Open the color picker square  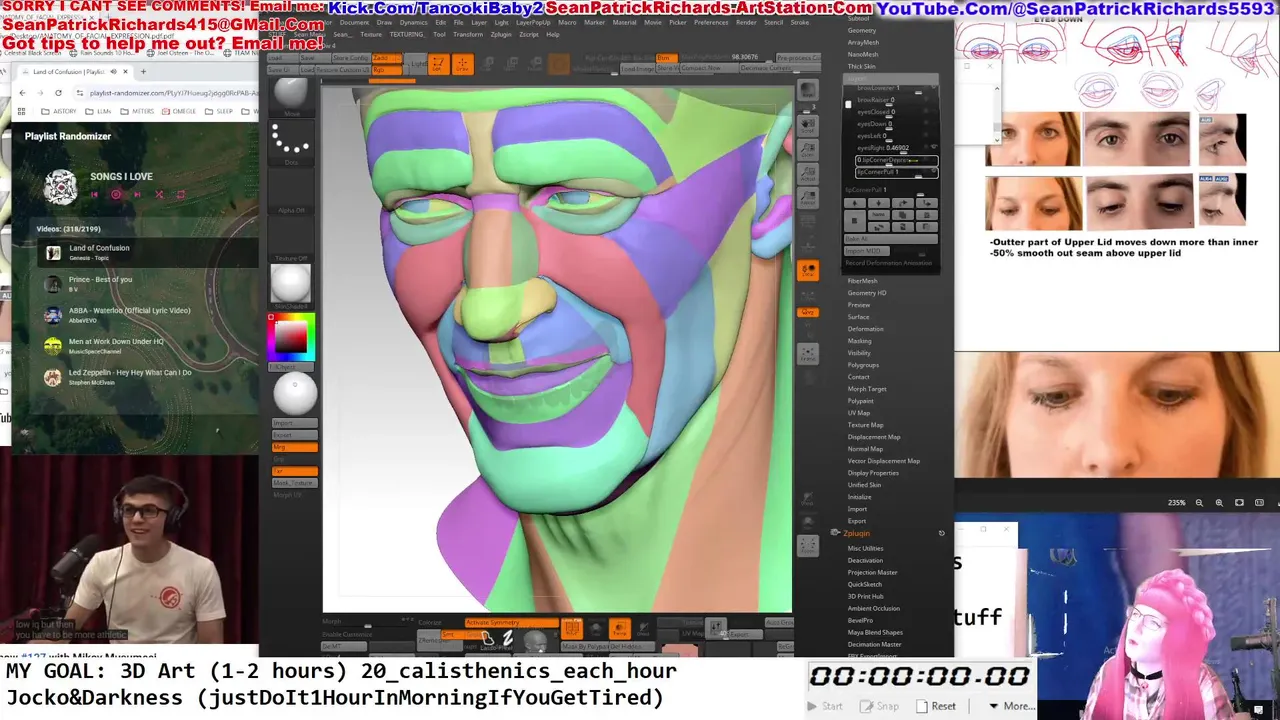pos(291,339)
